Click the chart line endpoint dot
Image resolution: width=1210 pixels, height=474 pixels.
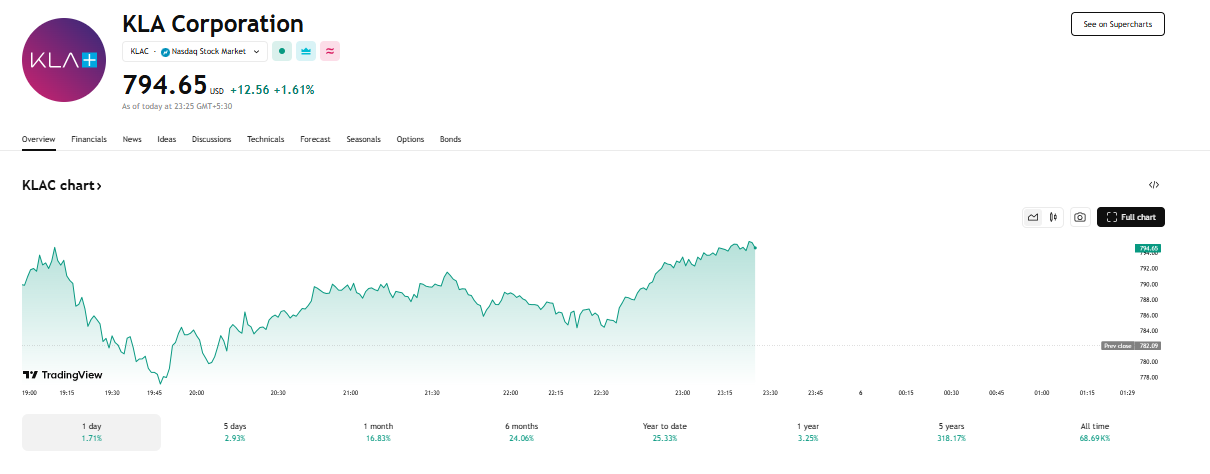[x=755, y=247]
